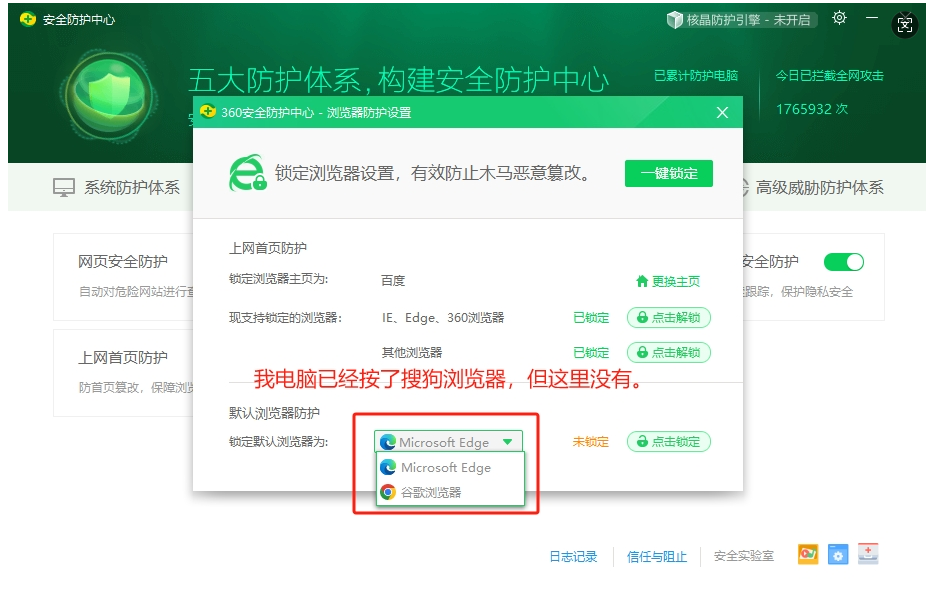
Task: Unlock 其他浏览器 via 点击解锁
Action: 669,352
